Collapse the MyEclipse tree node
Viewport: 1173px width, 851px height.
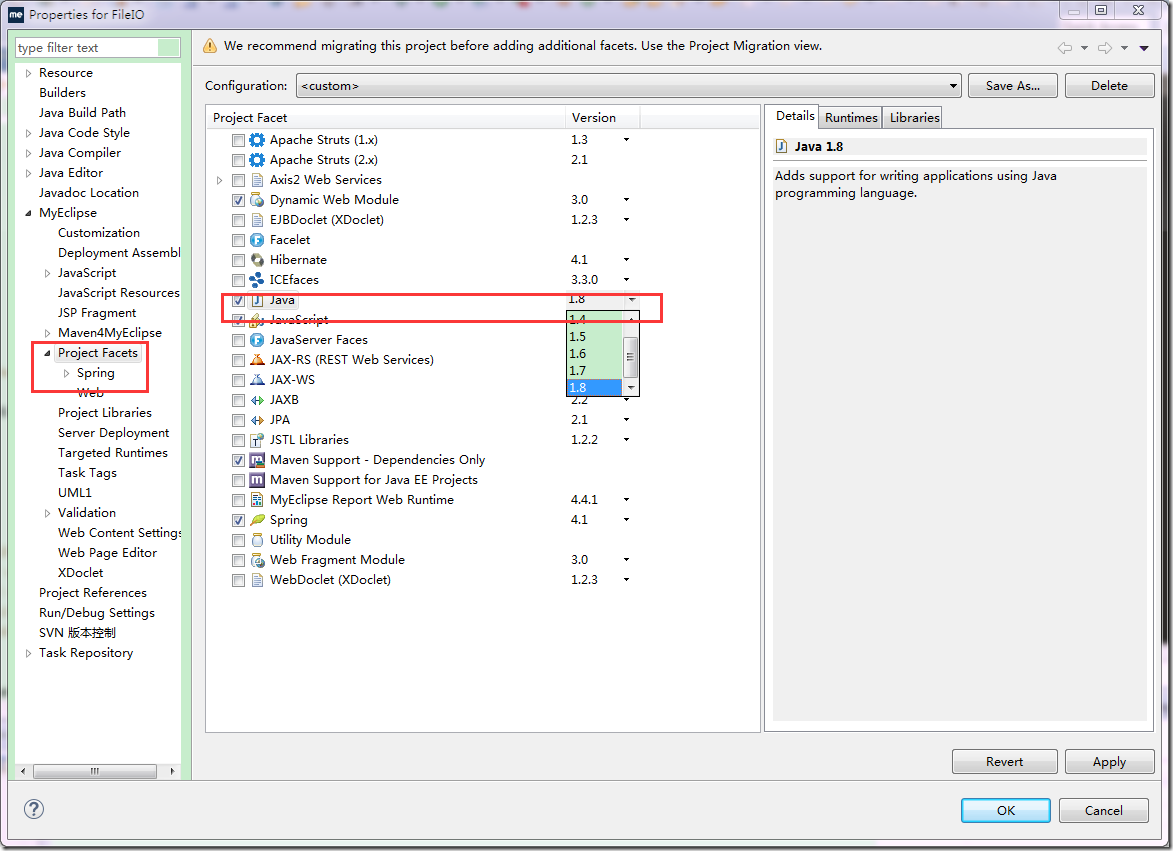click(28, 213)
